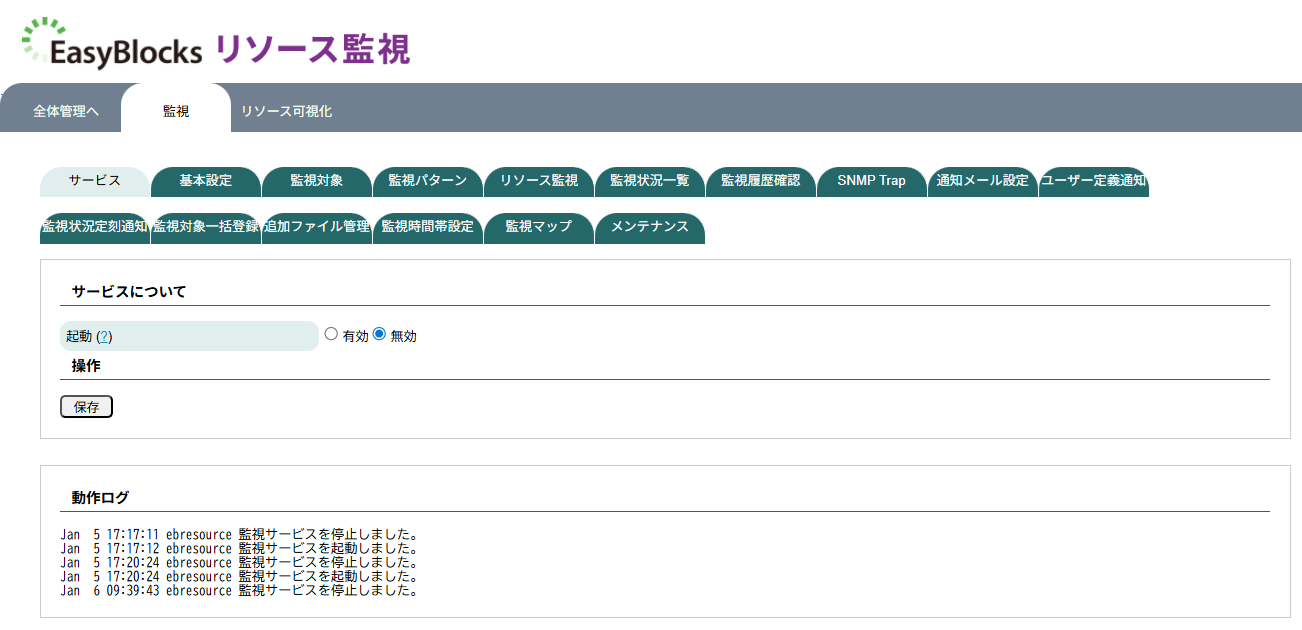Select the 基本設定 tab
The width and height of the screenshot is (1302, 630).
click(205, 182)
